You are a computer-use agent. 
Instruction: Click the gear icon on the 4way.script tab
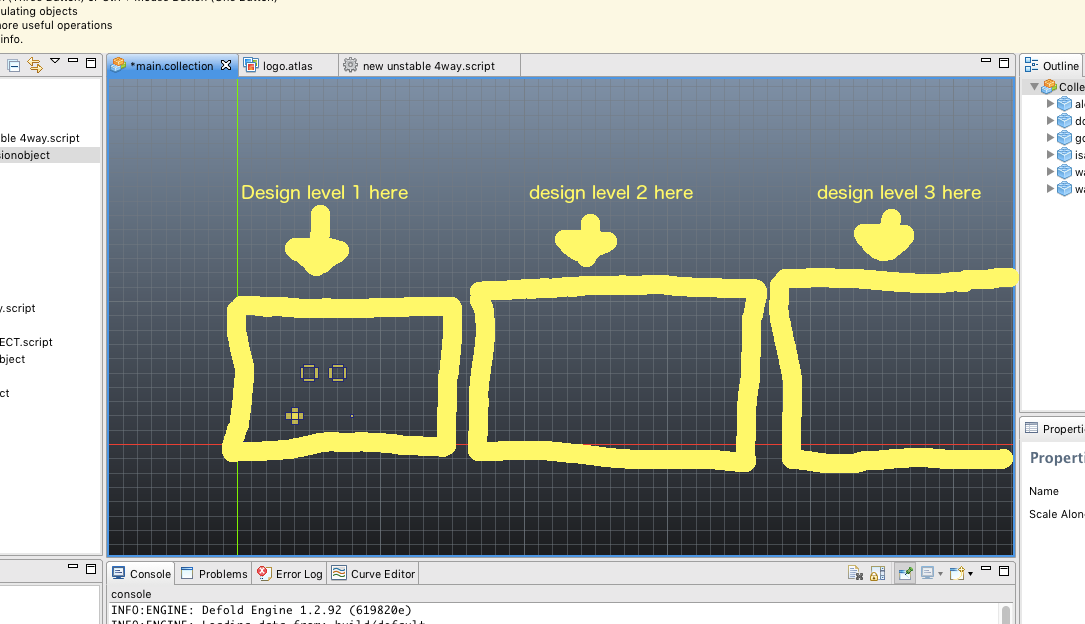pos(349,64)
